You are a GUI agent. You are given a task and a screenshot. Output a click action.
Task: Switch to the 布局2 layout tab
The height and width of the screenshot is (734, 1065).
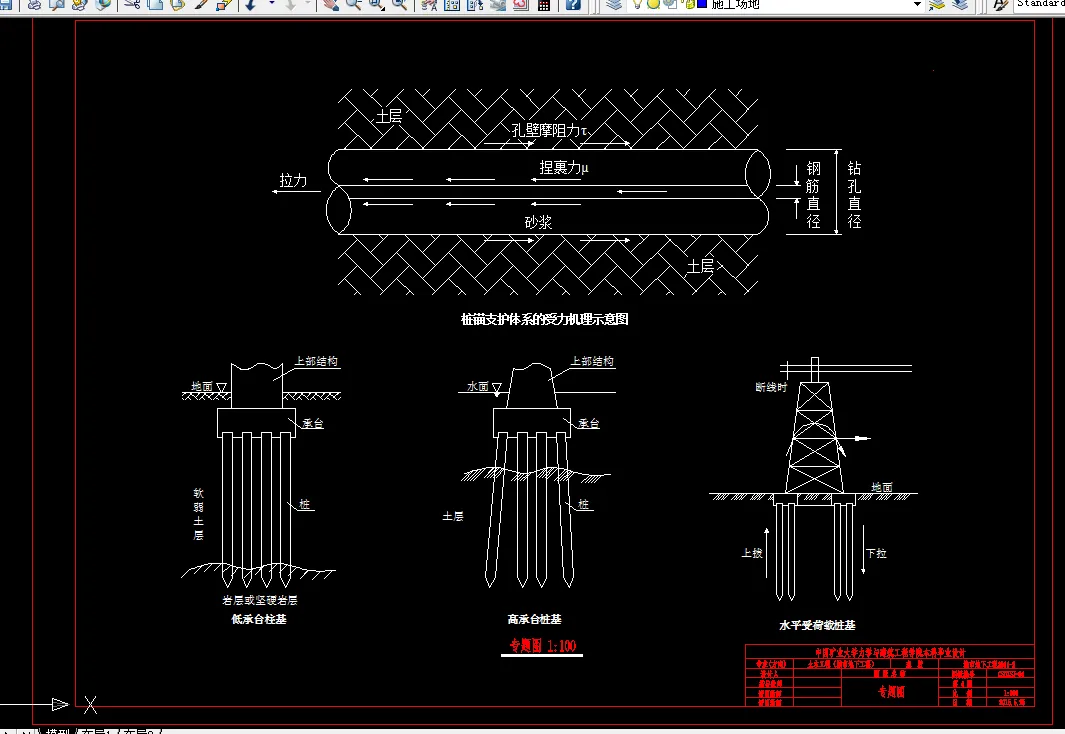click(139, 731)
